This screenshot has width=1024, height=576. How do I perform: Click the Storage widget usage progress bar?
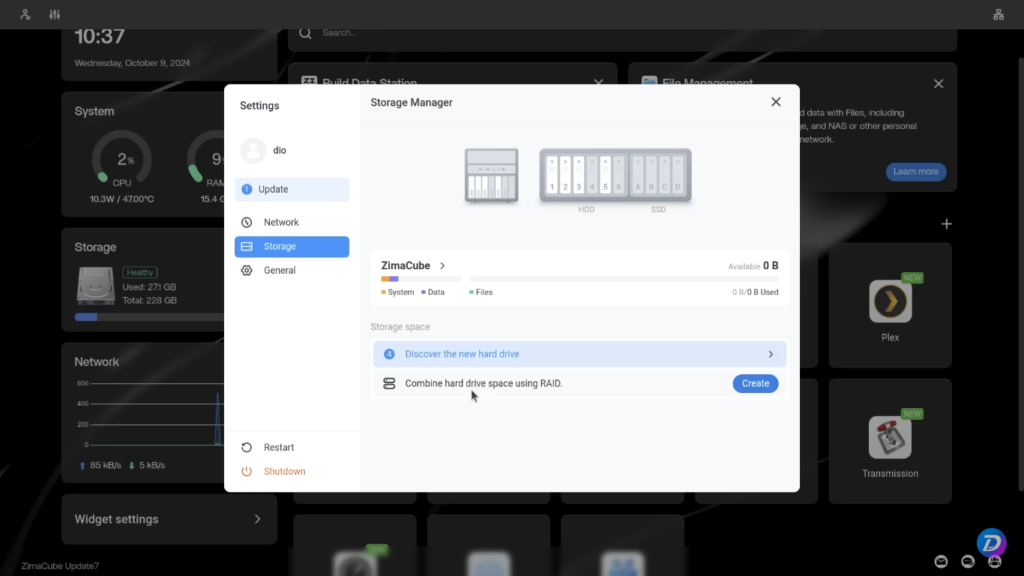coord(149,317)
